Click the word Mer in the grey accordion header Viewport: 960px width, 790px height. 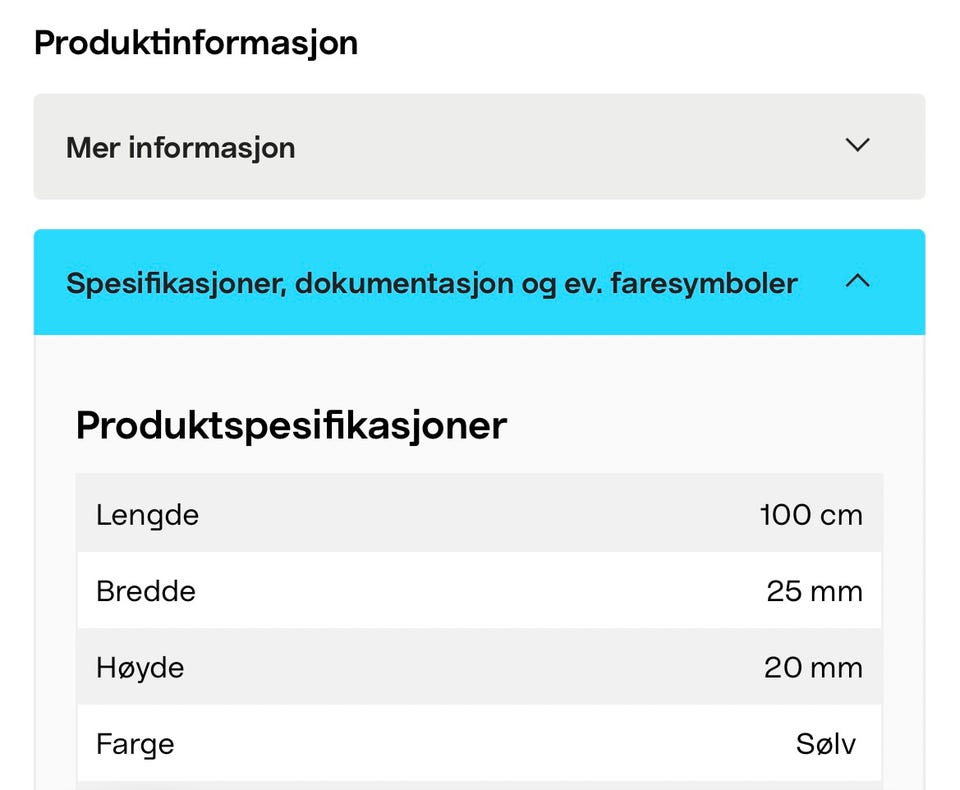coord(93,148)
